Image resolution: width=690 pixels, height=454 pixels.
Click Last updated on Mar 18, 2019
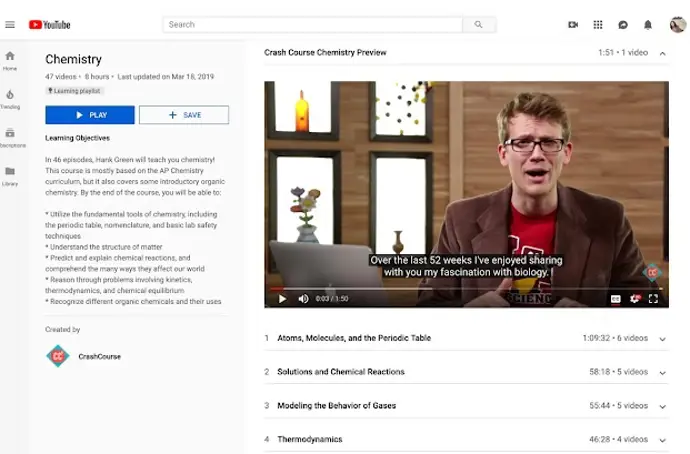click(165, 77)
